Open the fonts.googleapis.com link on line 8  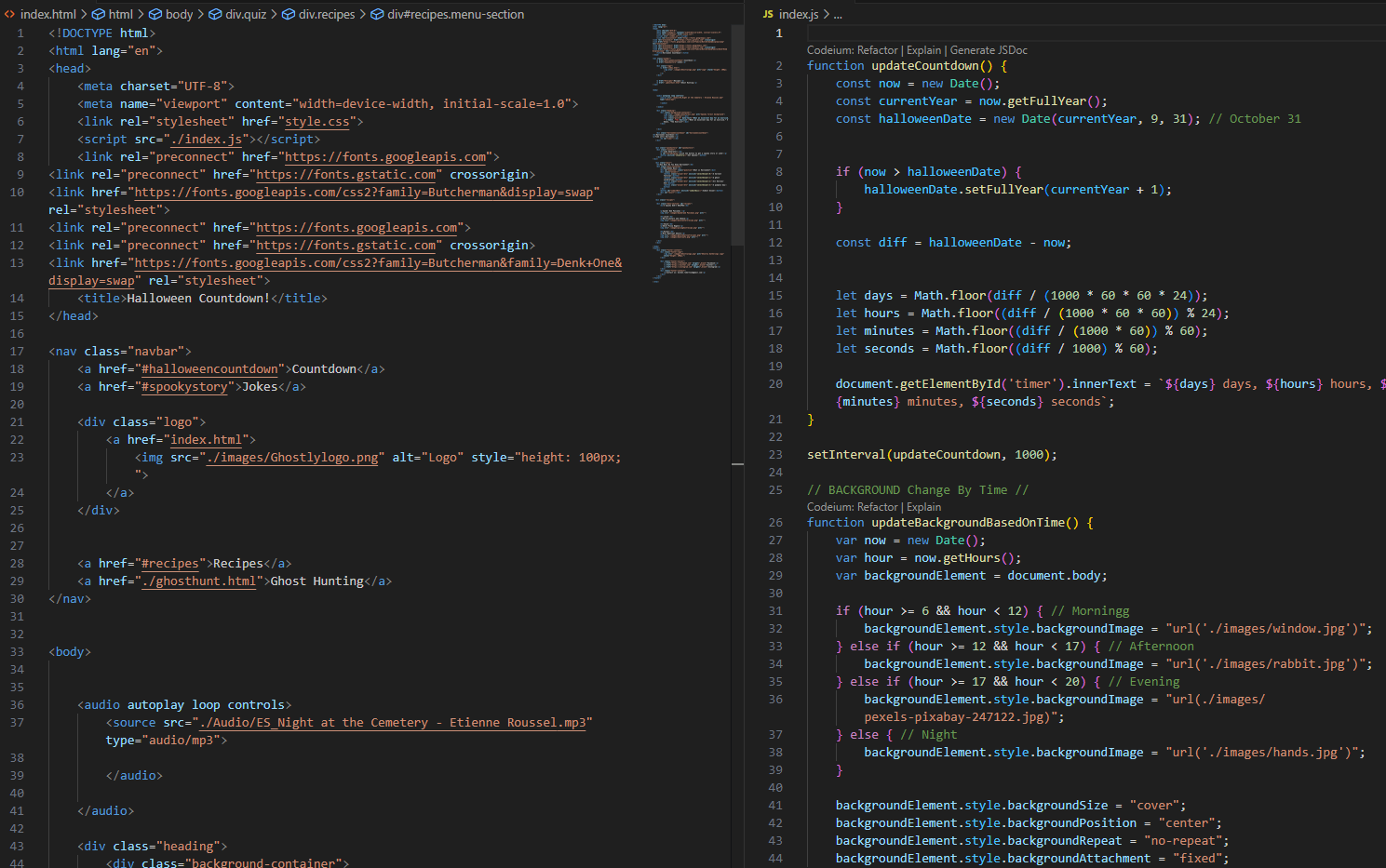[385, 157]
